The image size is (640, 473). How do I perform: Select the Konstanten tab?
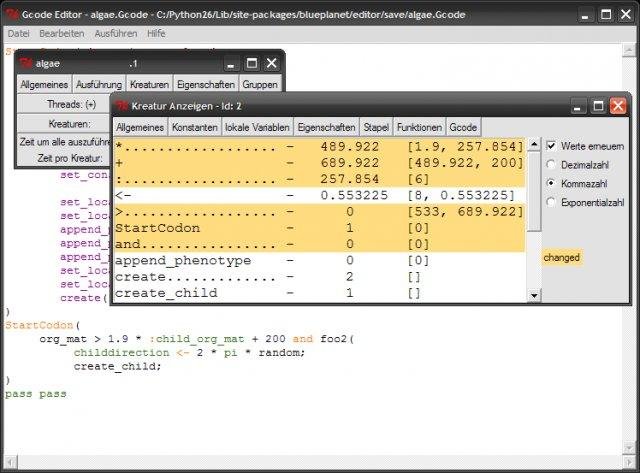195,127
